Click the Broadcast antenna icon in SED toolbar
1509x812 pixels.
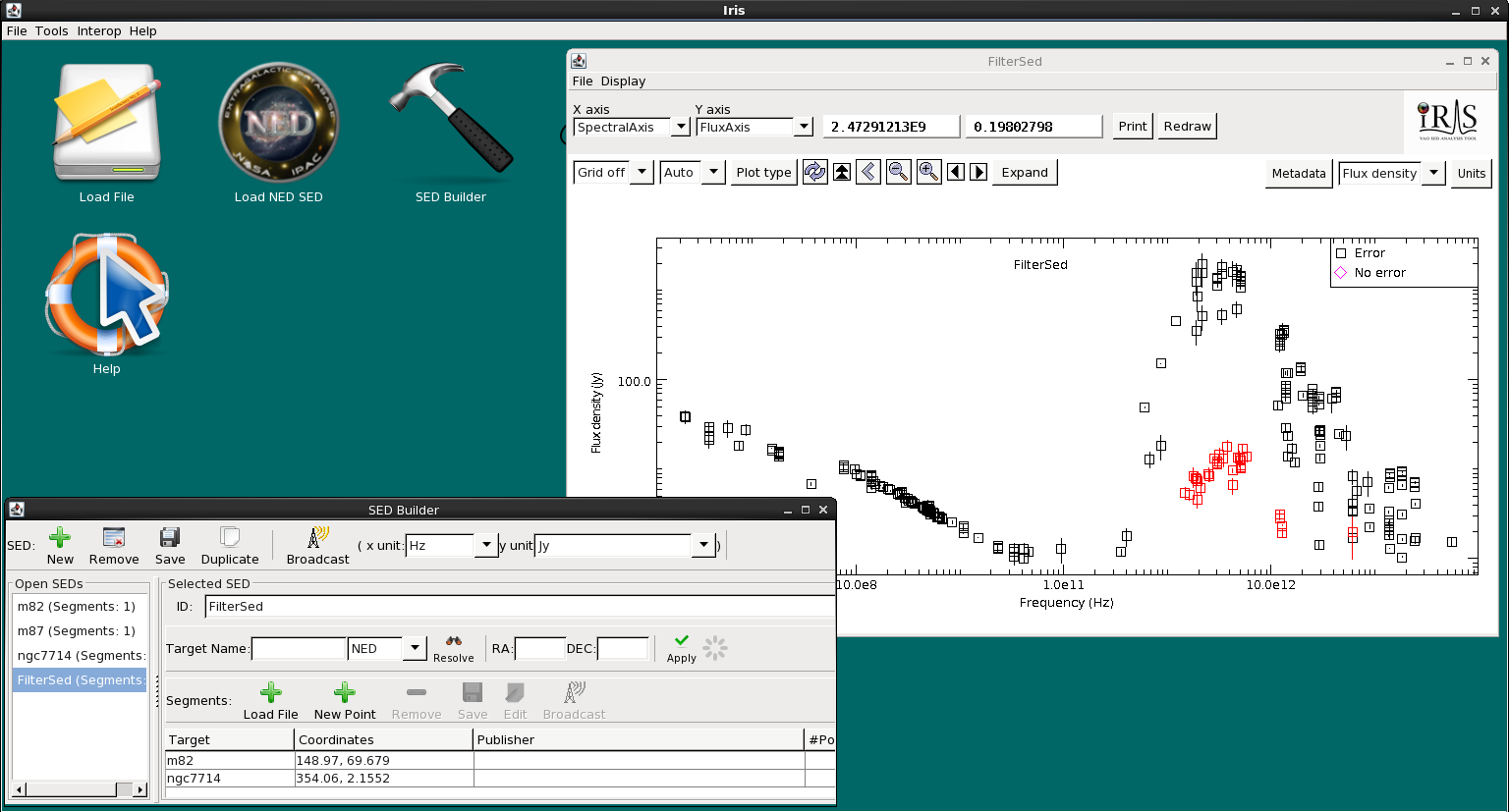point(317,538)
